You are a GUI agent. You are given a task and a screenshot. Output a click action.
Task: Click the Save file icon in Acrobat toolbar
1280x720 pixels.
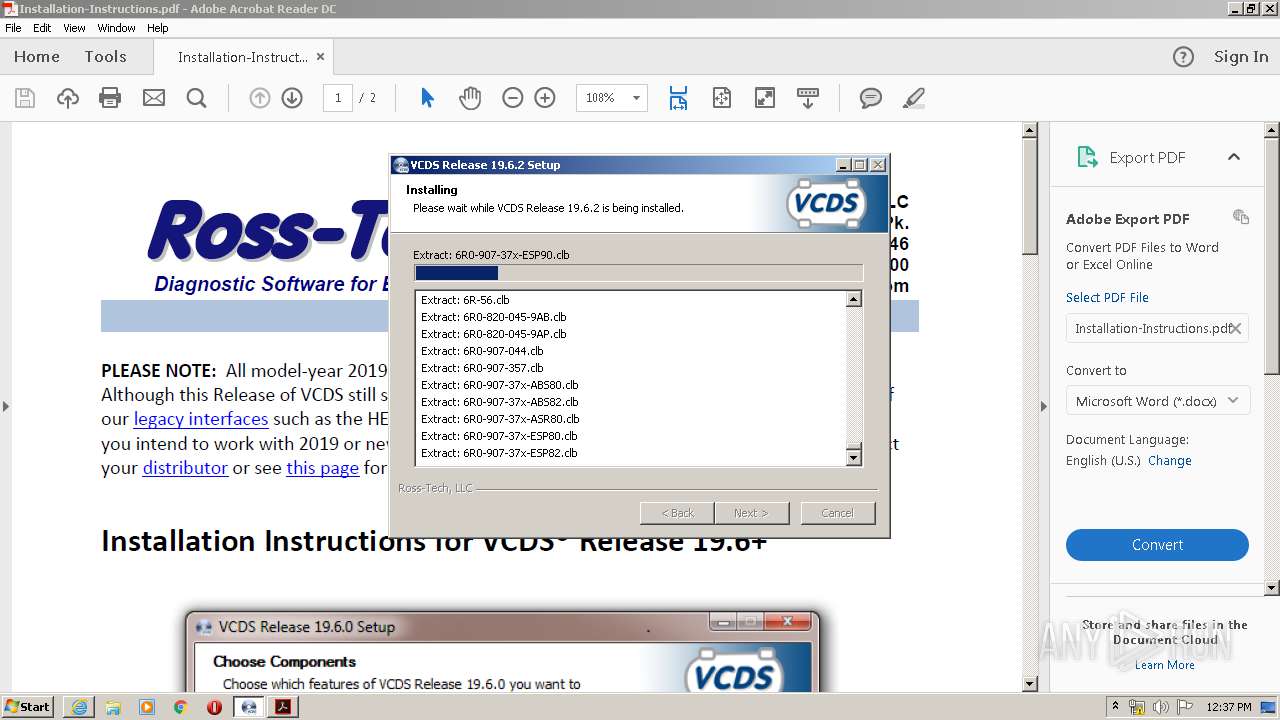pos(25,98)
